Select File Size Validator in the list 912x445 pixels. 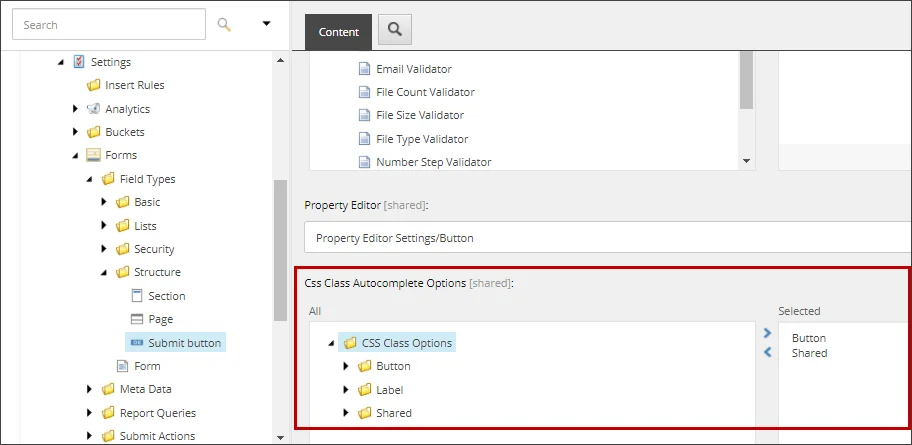420,115
